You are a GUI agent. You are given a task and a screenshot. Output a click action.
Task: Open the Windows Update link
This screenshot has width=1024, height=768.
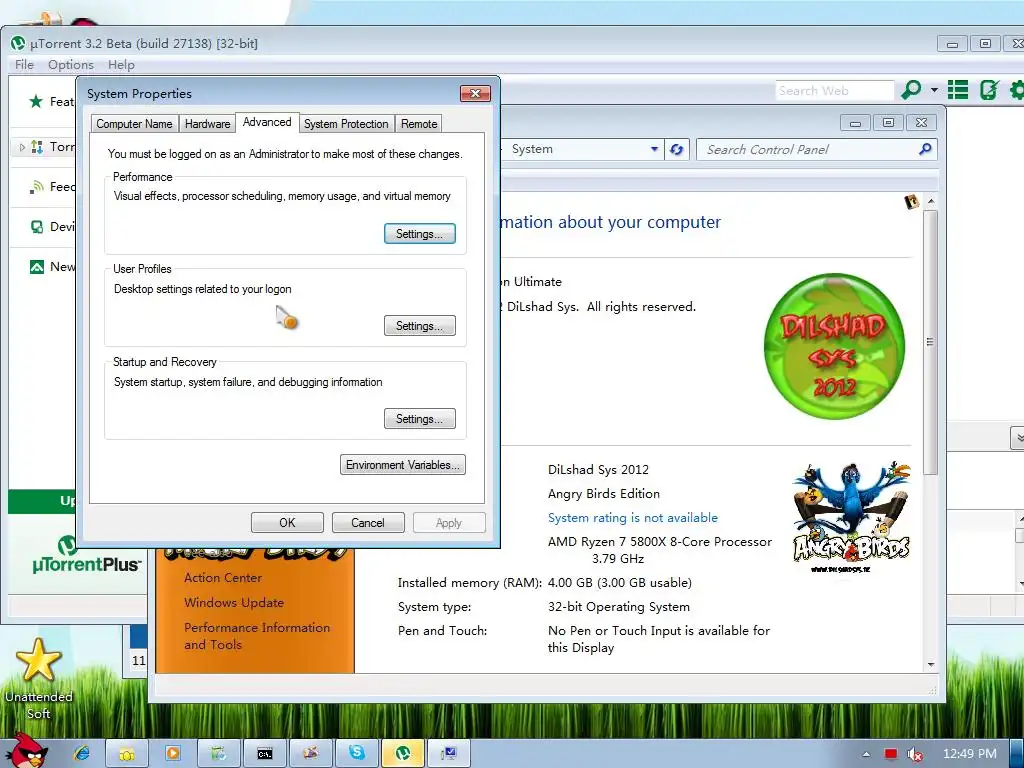(x=234, y=602)
